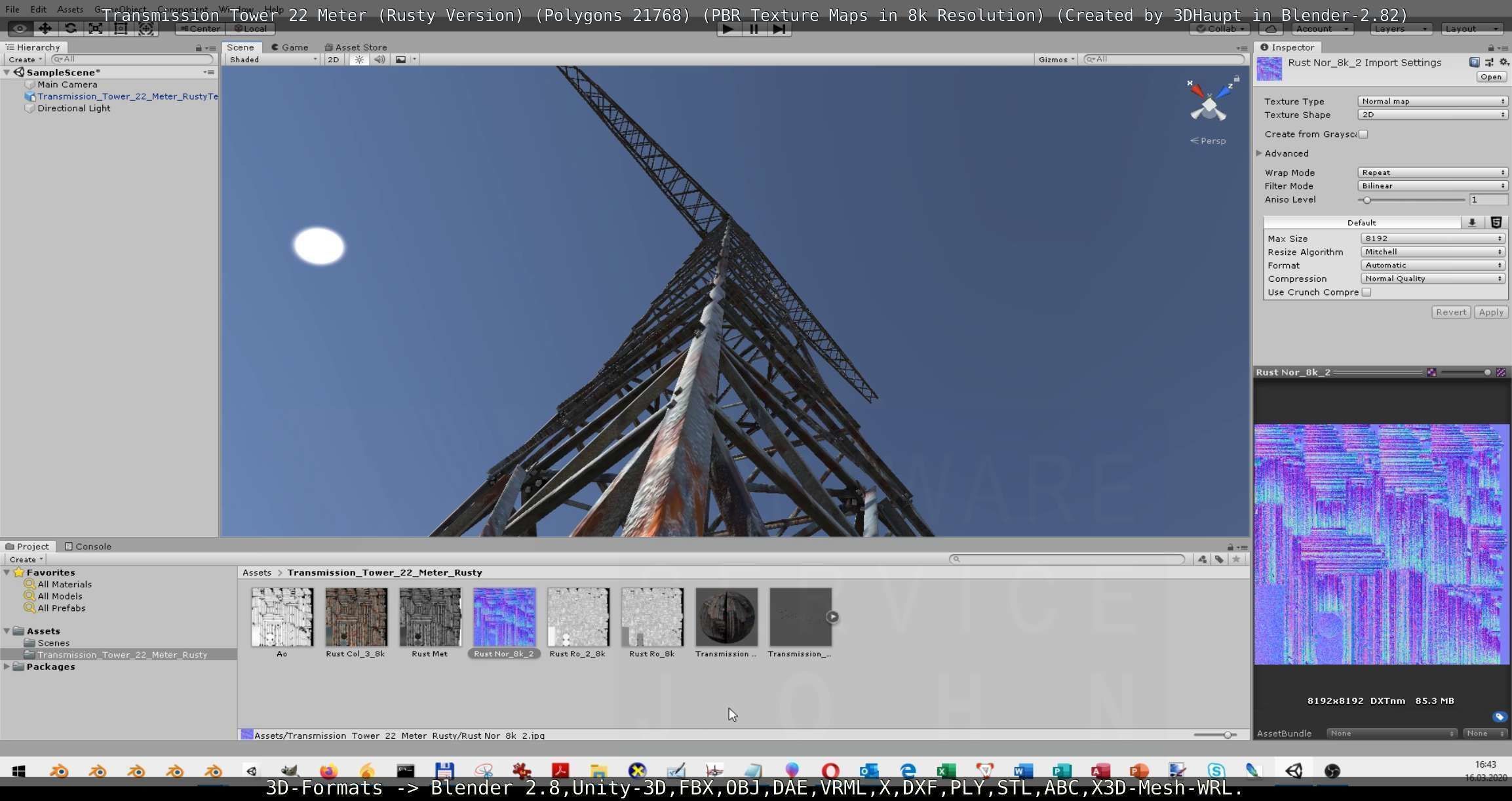
Task: Open Inspector gear settings menu
Action: pos(1504,62)
